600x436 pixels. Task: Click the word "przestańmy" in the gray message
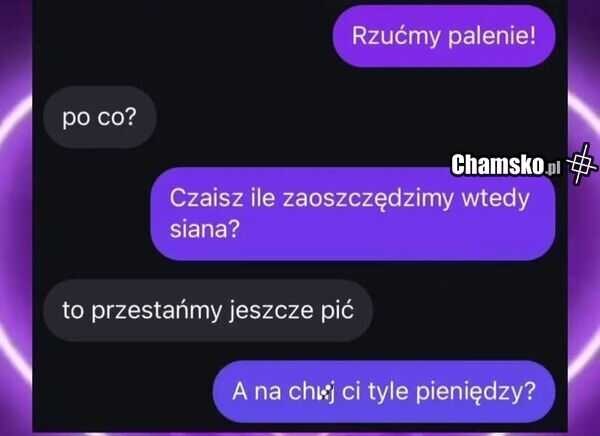157,311
